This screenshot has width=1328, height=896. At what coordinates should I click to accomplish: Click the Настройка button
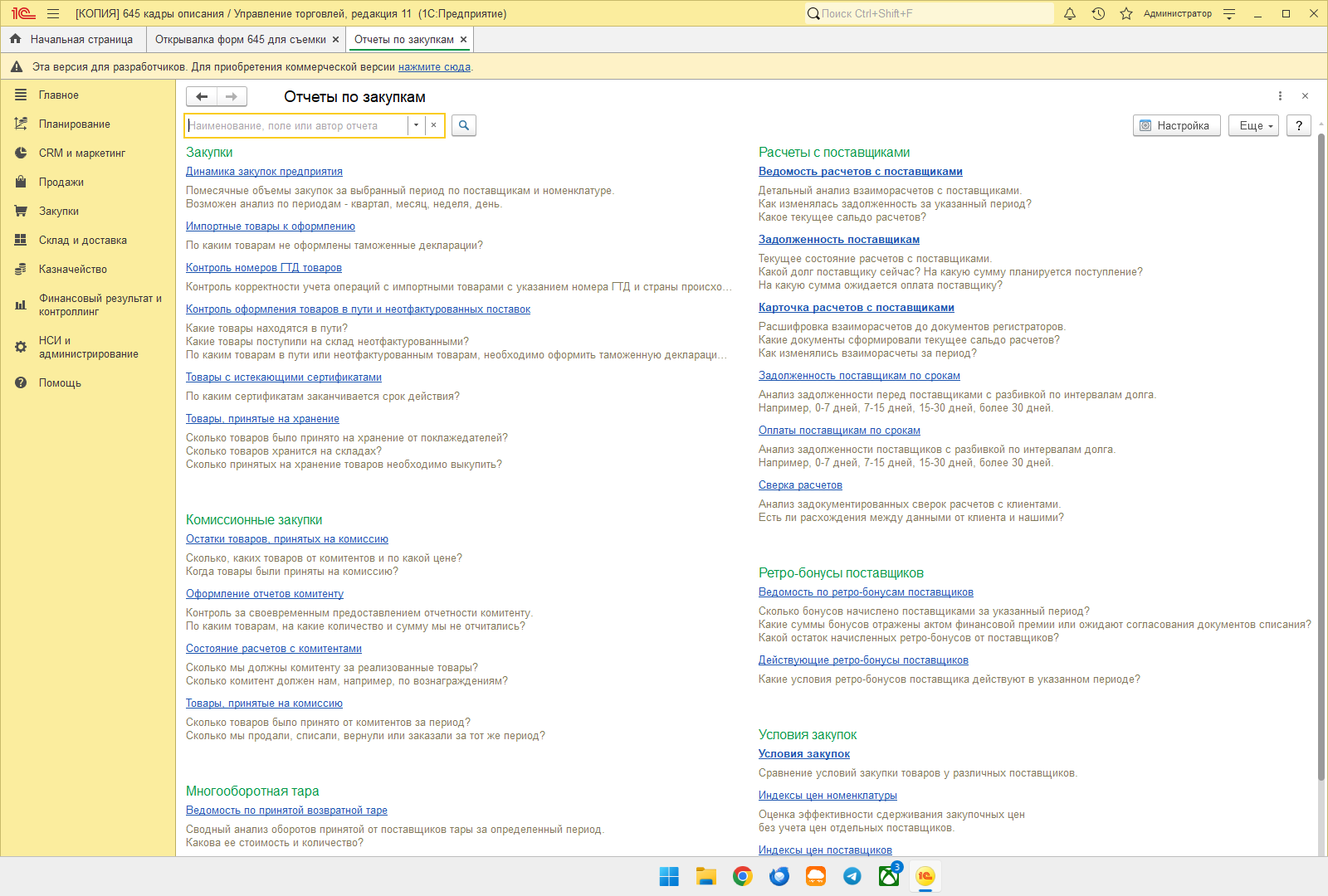(1177, 125)
